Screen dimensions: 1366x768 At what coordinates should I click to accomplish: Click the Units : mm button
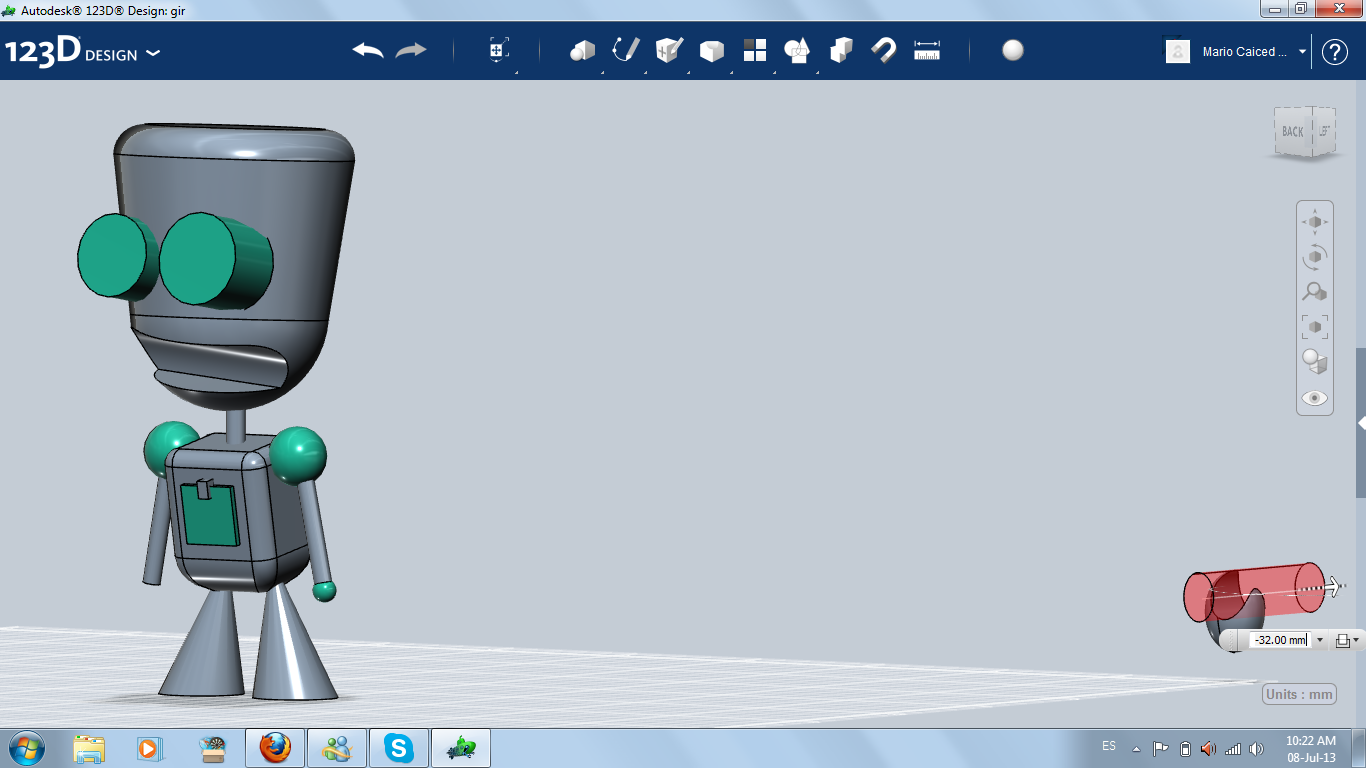pyautogui.click(x=1300, y=694)
